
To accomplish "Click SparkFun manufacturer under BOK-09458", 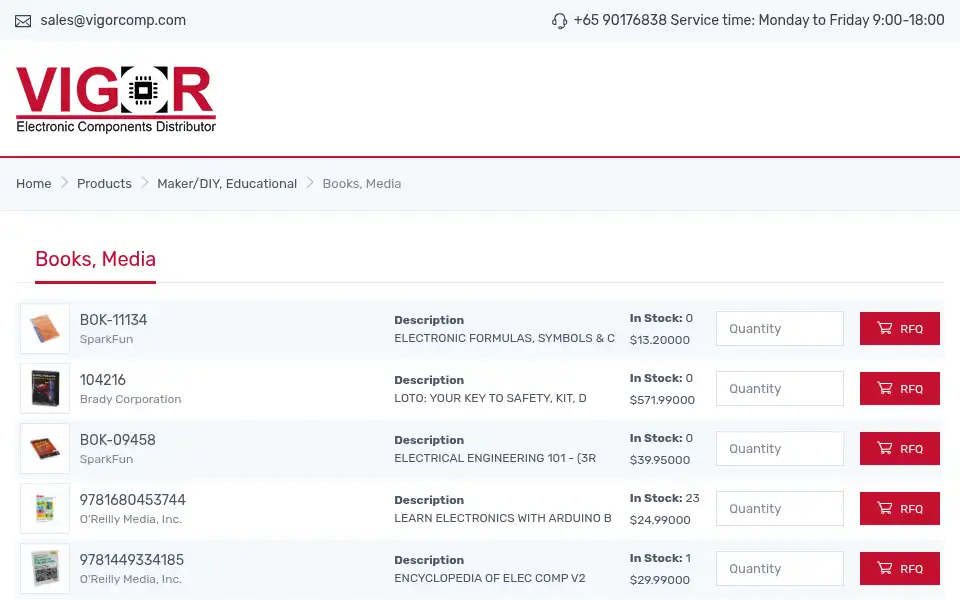I will [107, 459].
